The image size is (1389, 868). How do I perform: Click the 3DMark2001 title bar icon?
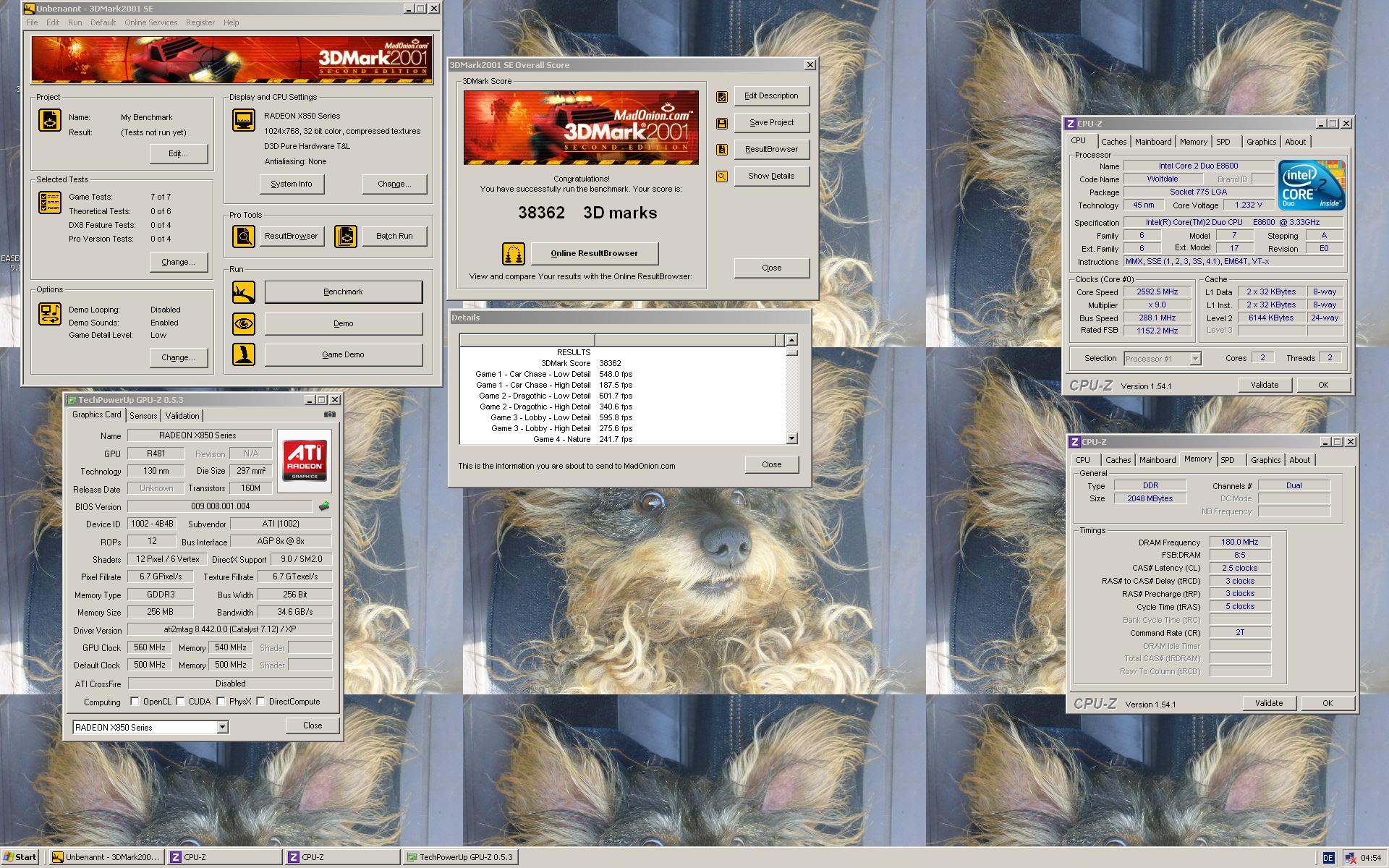[x=30, y=9]
